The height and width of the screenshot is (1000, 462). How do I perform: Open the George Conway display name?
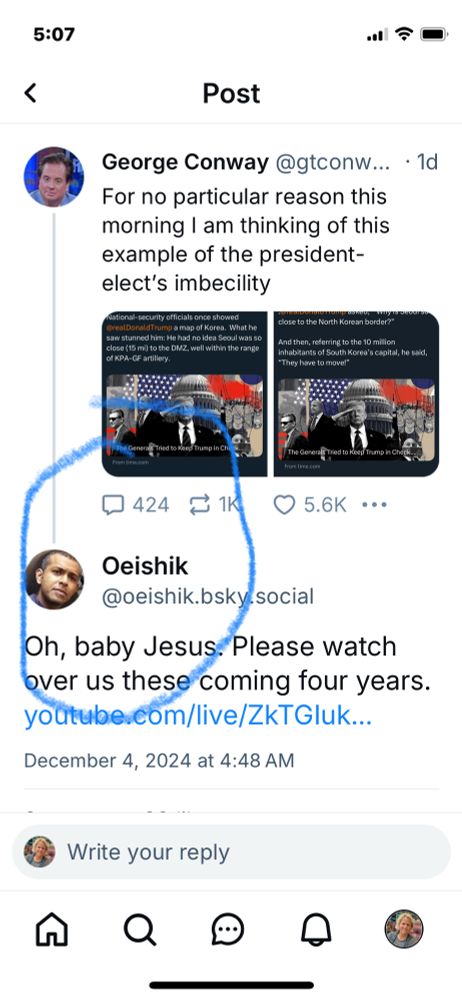click(185, 163)
